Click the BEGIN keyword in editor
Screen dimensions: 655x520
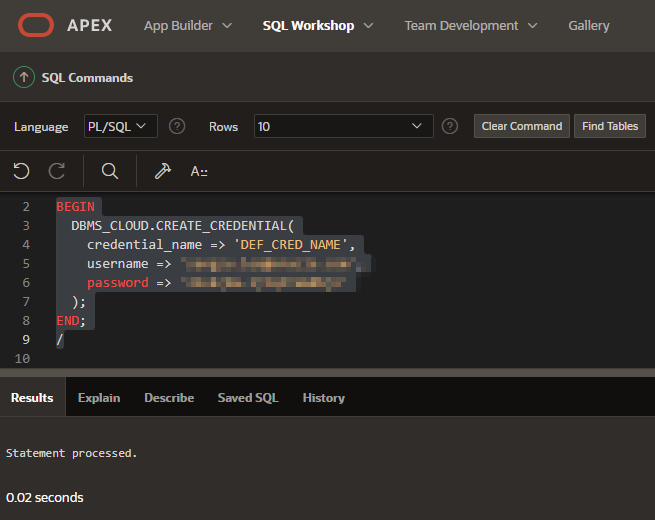pyautogui.click(x=76, y=207)
